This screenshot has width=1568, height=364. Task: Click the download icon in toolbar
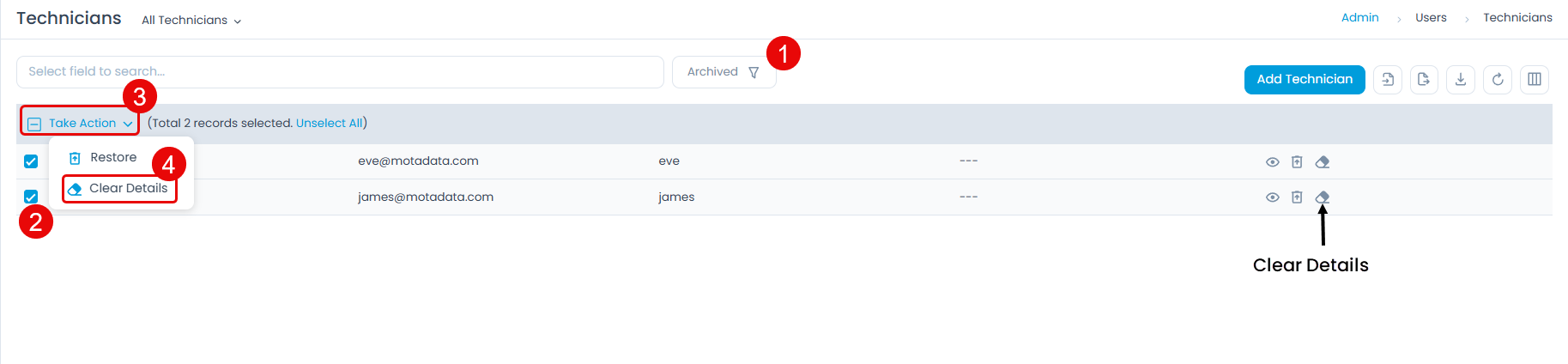click(x=1461, y=80)
